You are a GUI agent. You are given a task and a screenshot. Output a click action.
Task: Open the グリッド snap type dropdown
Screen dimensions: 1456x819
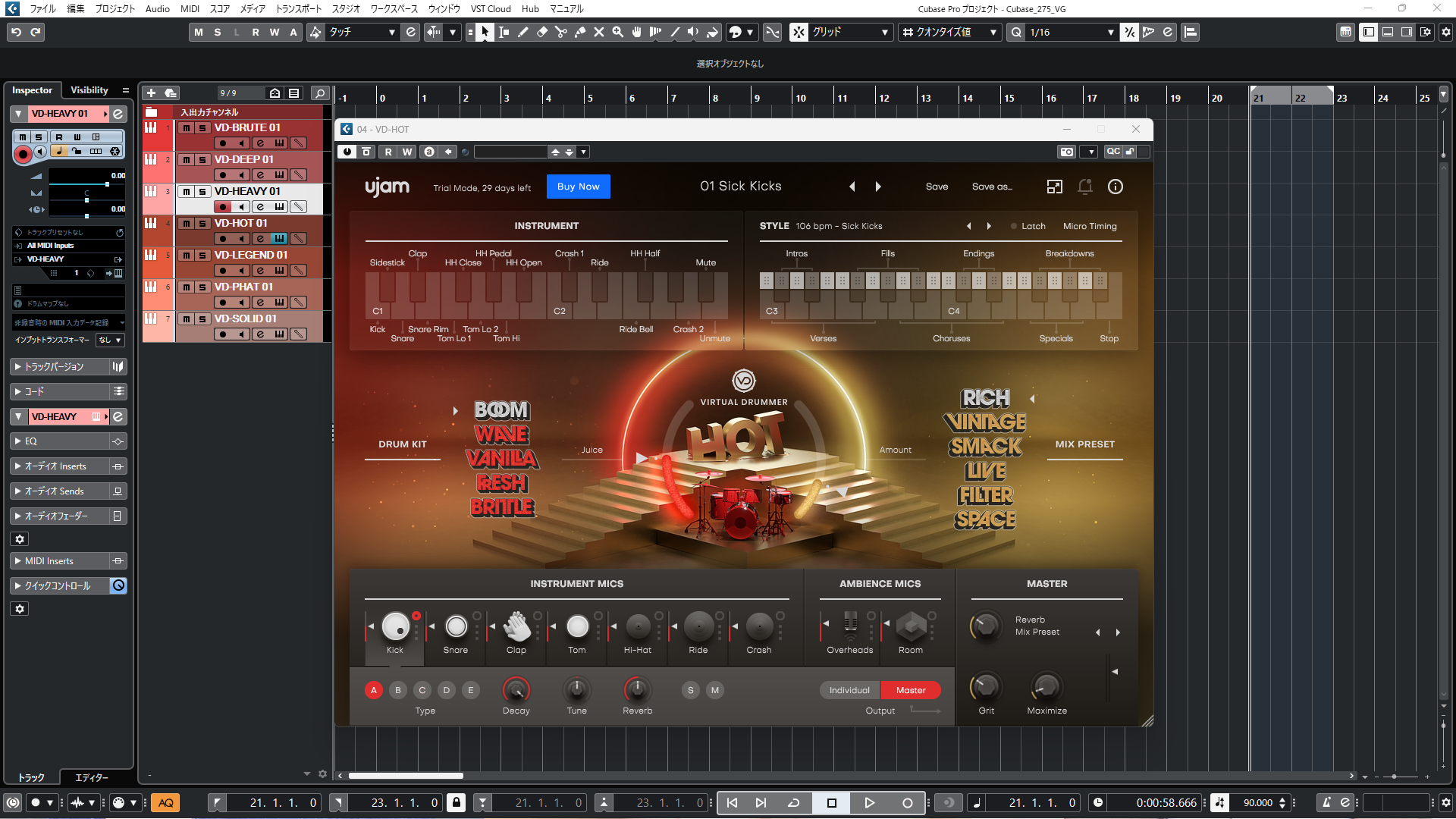[884, 32]
